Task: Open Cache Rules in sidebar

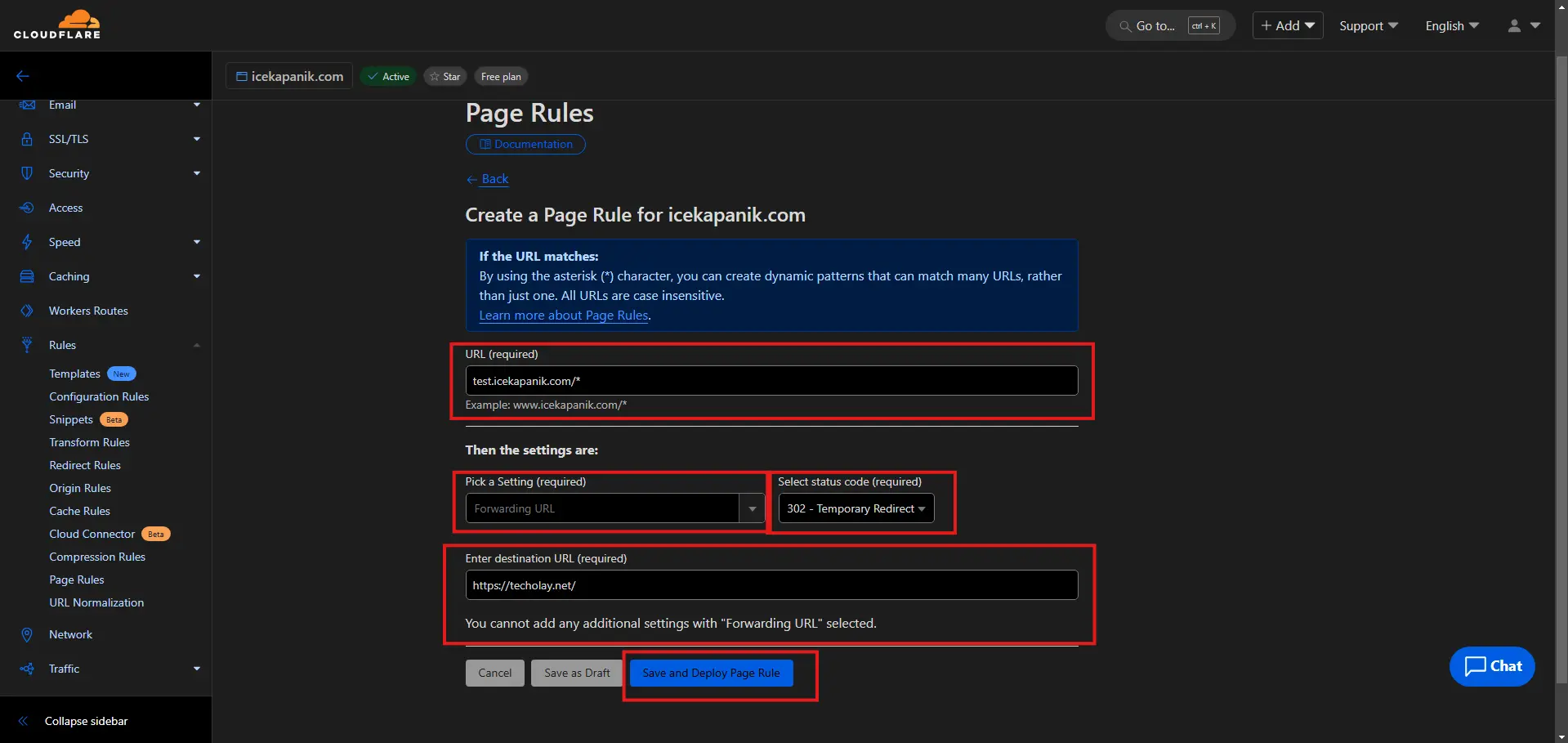Action: click(79, 511)
